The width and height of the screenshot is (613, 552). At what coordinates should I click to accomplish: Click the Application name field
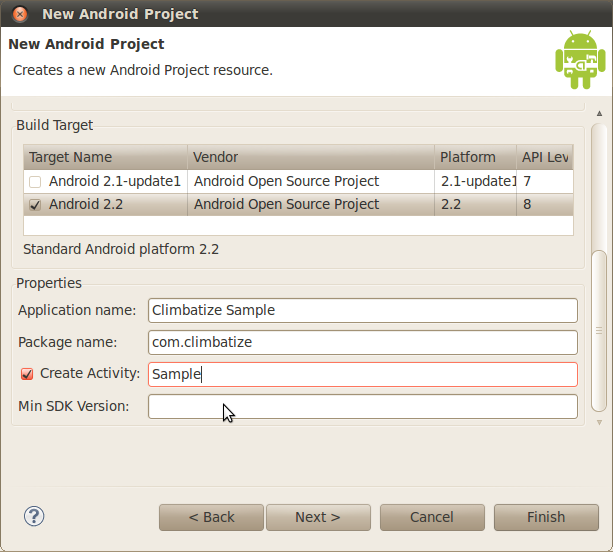pyautogui.click(x=363, y=310)
